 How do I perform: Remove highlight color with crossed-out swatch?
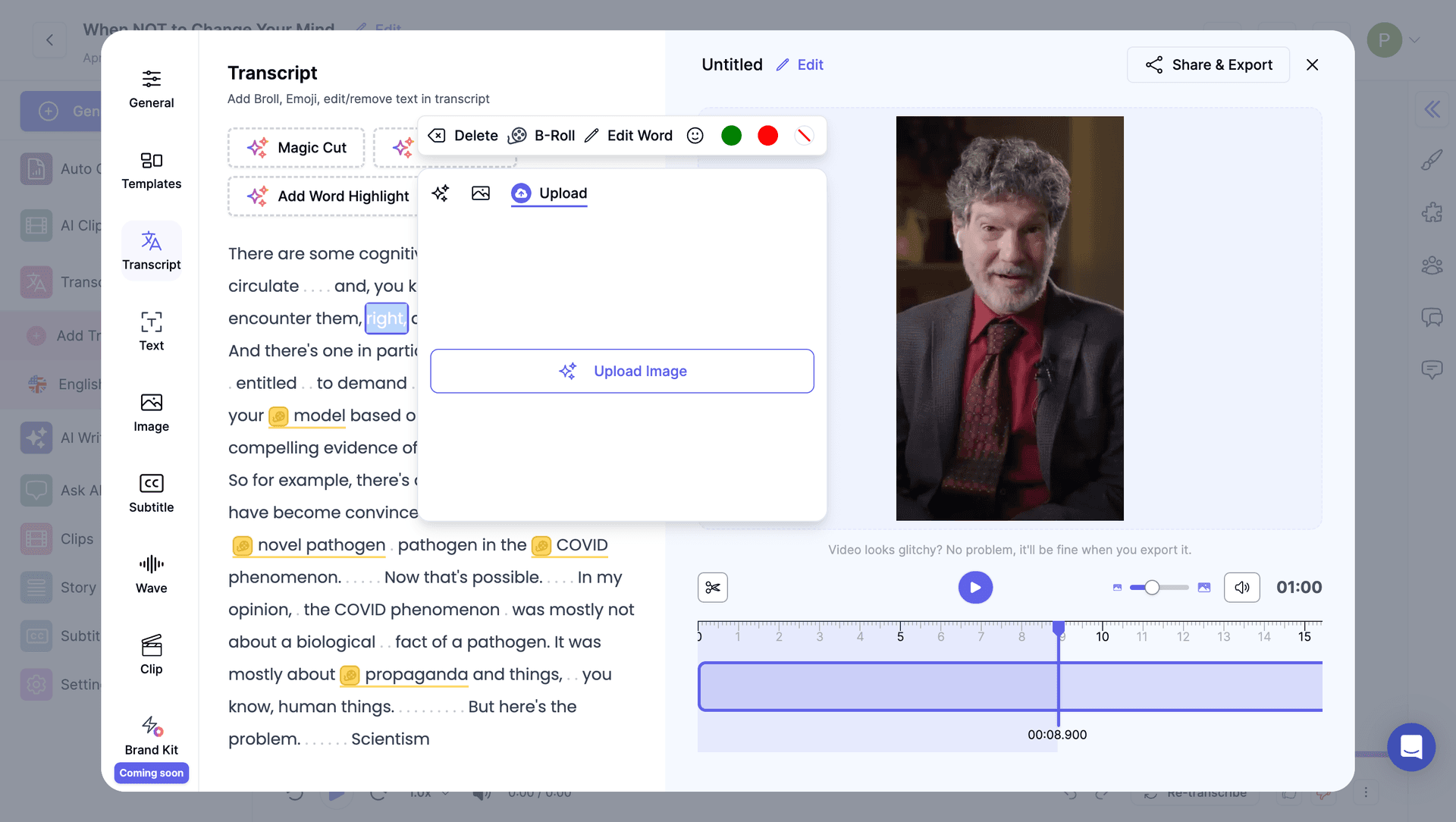coord(804,136)
